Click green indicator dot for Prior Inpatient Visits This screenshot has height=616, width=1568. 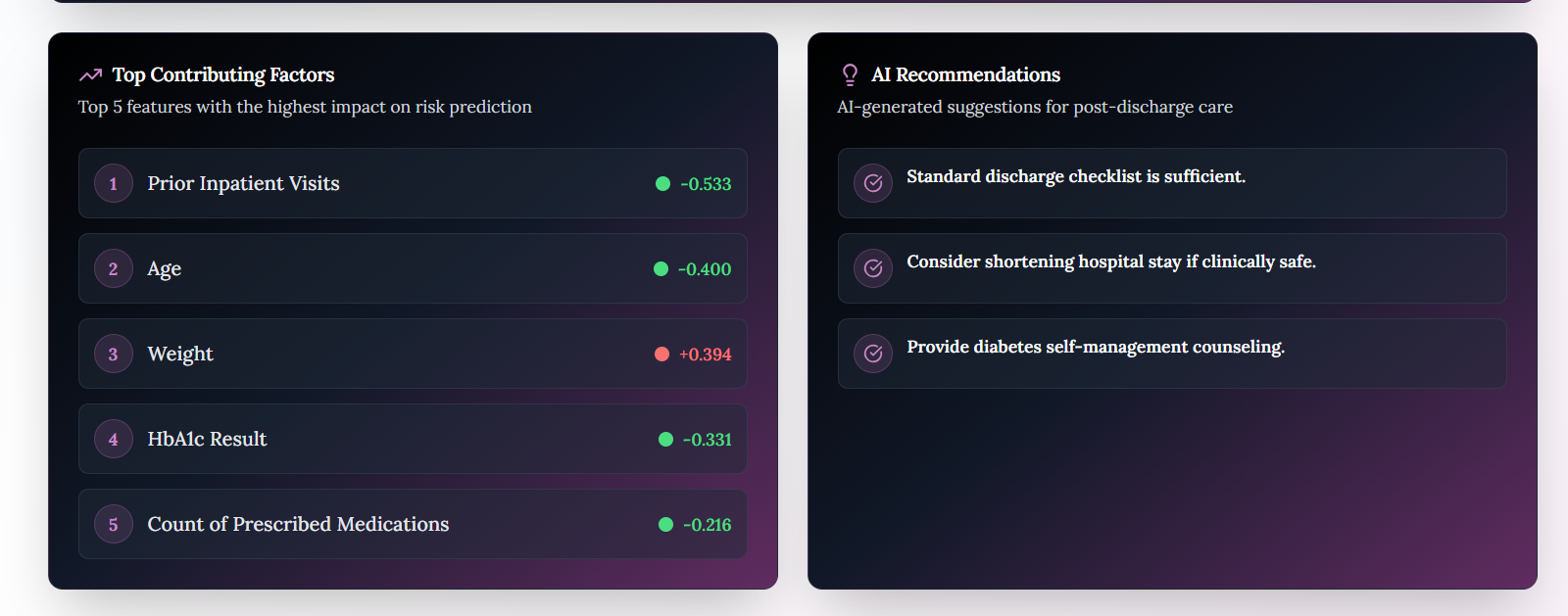[x=662, y=183]
